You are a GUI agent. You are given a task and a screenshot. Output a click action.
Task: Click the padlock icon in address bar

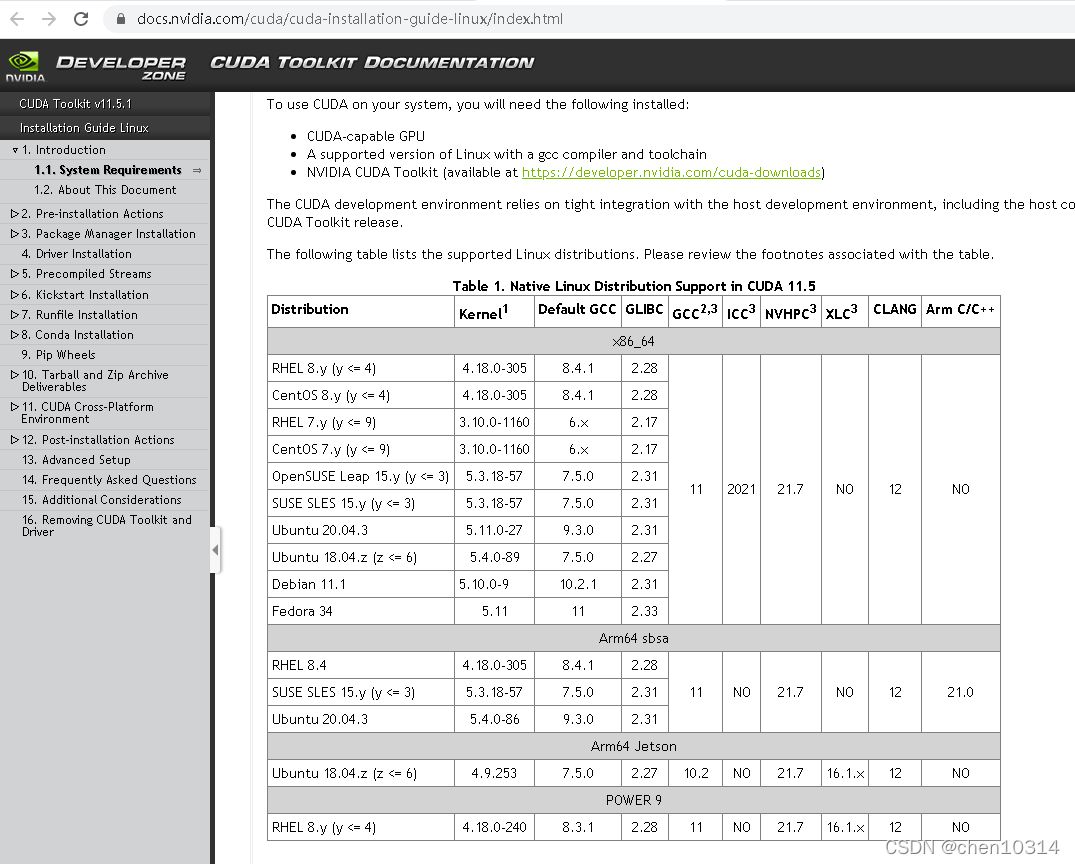click(x=121, y=19)
